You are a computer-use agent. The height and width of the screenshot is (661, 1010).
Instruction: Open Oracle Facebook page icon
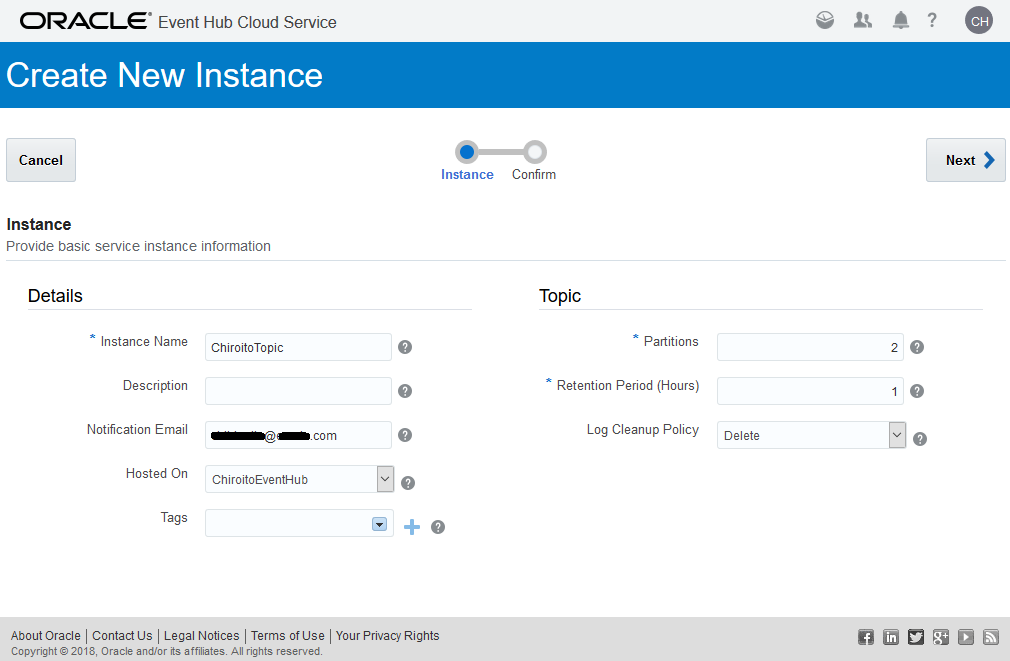[x=866, y=637]
